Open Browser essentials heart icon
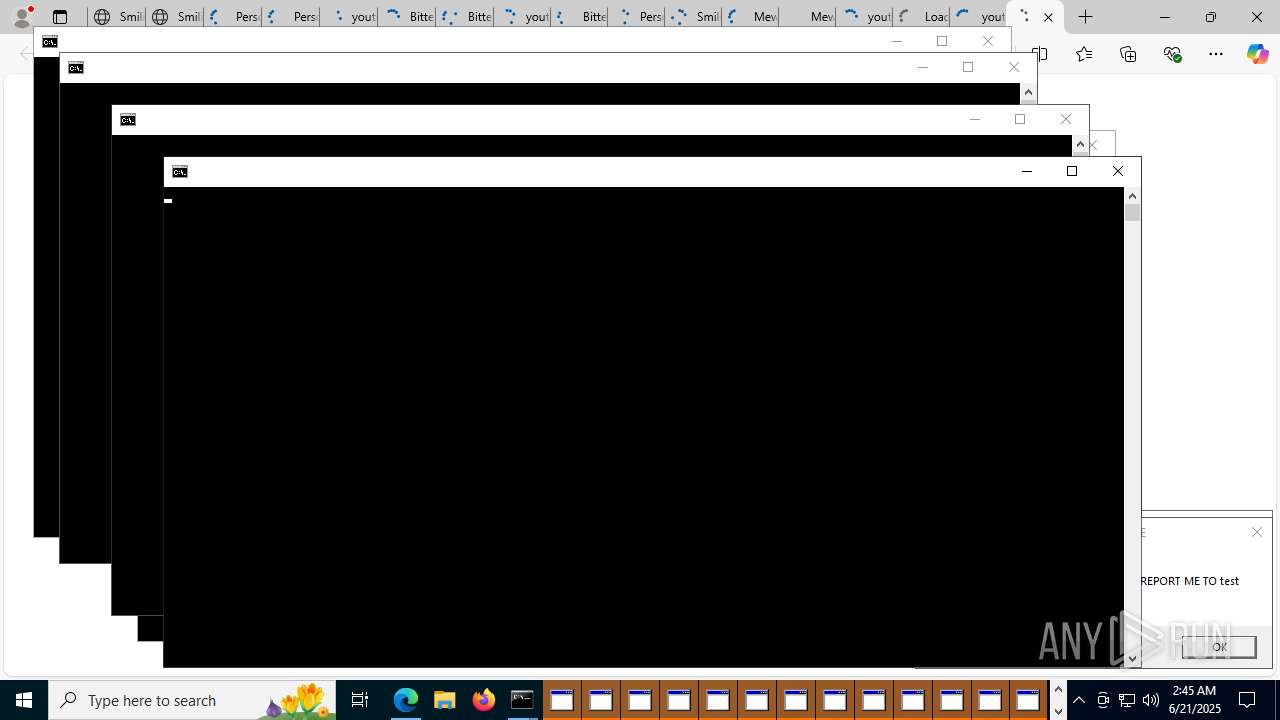Viewport: 1280px width, 720px height. (1172, 54)
